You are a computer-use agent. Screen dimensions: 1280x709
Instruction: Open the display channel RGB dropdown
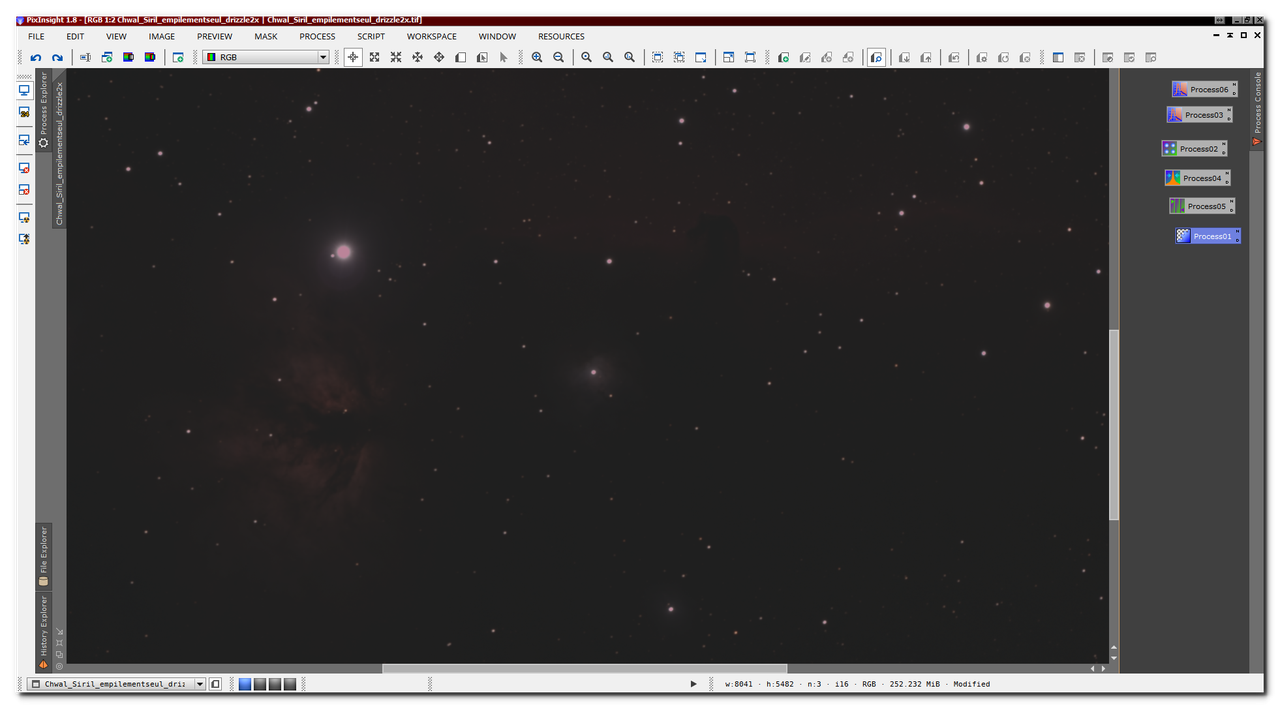pos(266,58)
